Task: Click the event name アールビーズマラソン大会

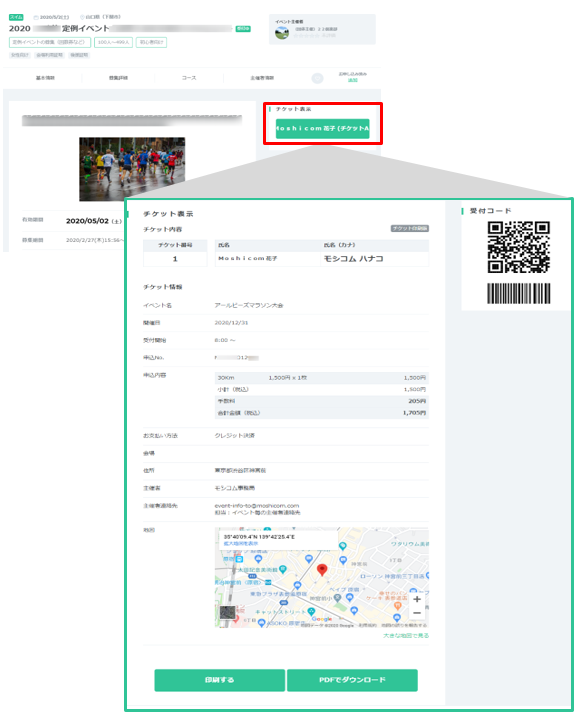Action: pyautogui.click(x=249, y=305)
